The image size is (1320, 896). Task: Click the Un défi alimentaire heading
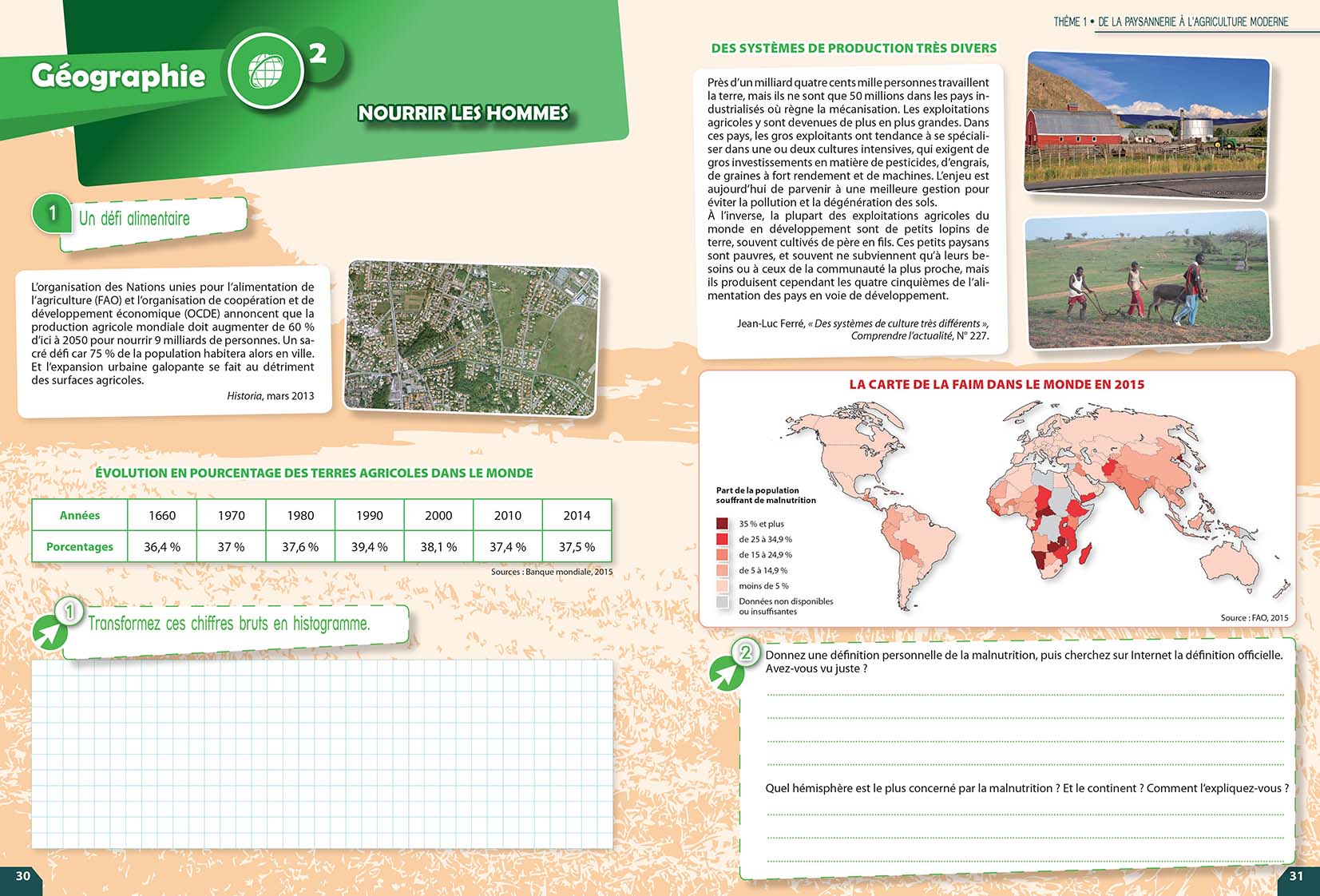point(134,218)
